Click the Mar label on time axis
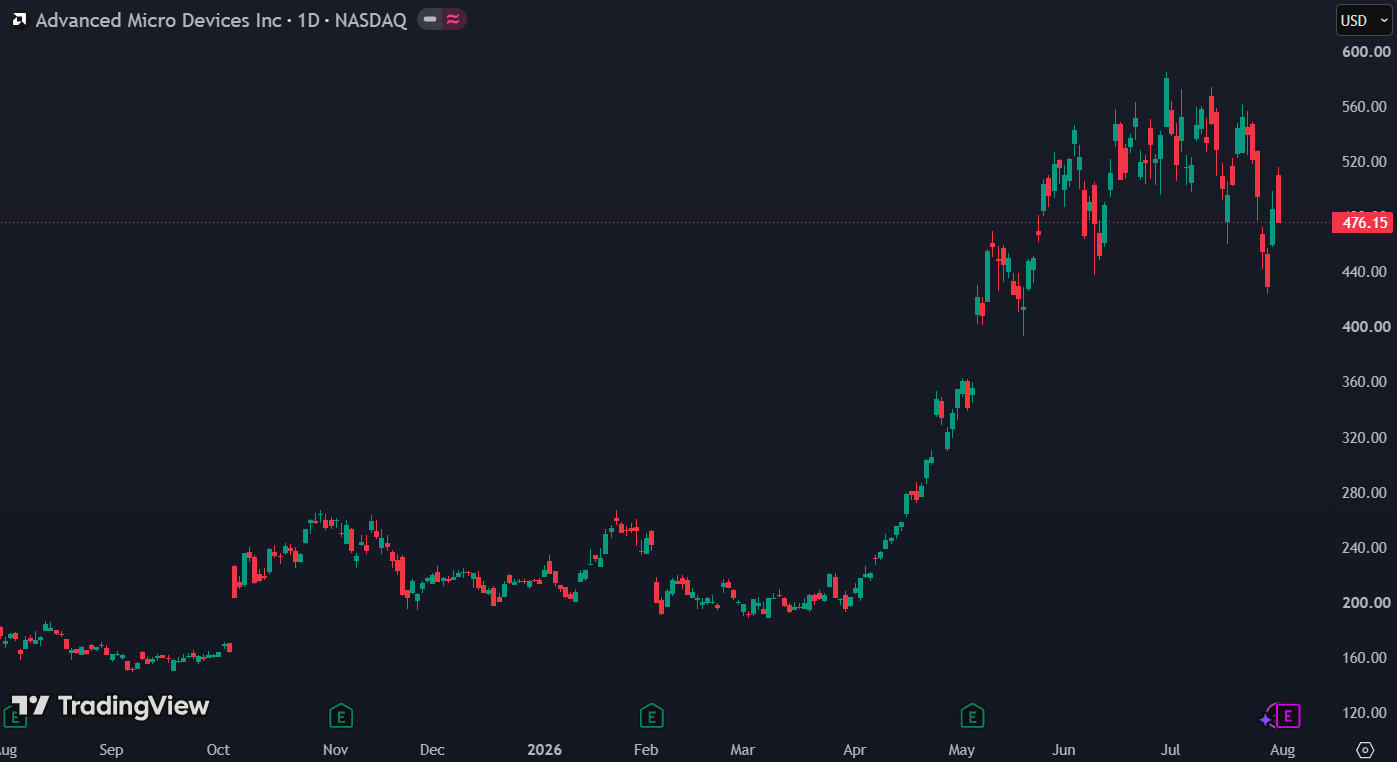This screenshot has width=1397, height=762. click(x=742, y=750)
